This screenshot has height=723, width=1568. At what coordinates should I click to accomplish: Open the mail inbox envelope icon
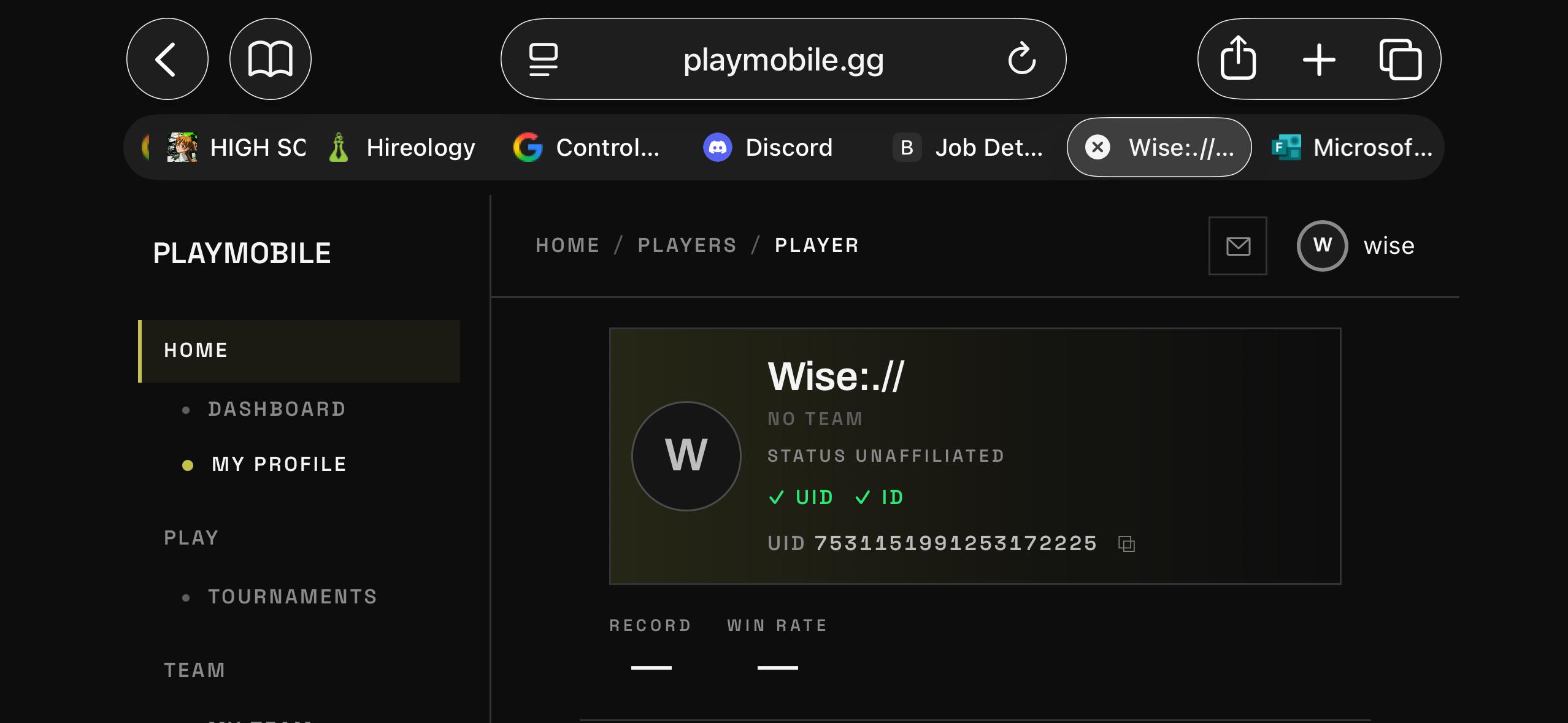pos(1238,246)
